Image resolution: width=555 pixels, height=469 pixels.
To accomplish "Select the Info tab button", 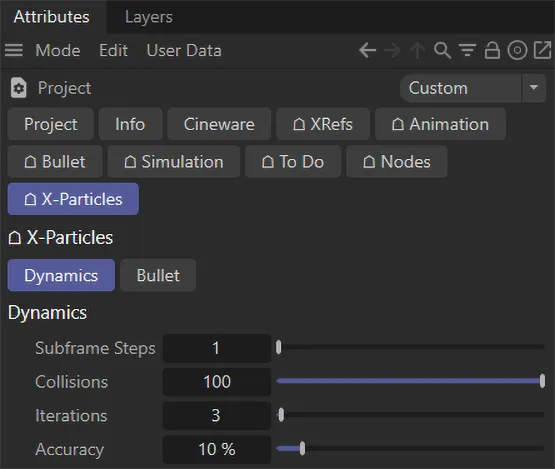I will coord(130,124).
